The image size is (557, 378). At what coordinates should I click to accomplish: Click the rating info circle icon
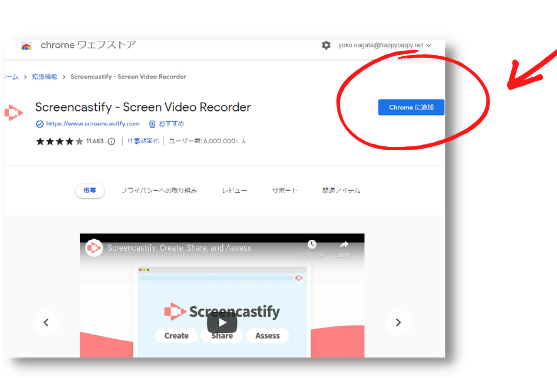[111, 141]
